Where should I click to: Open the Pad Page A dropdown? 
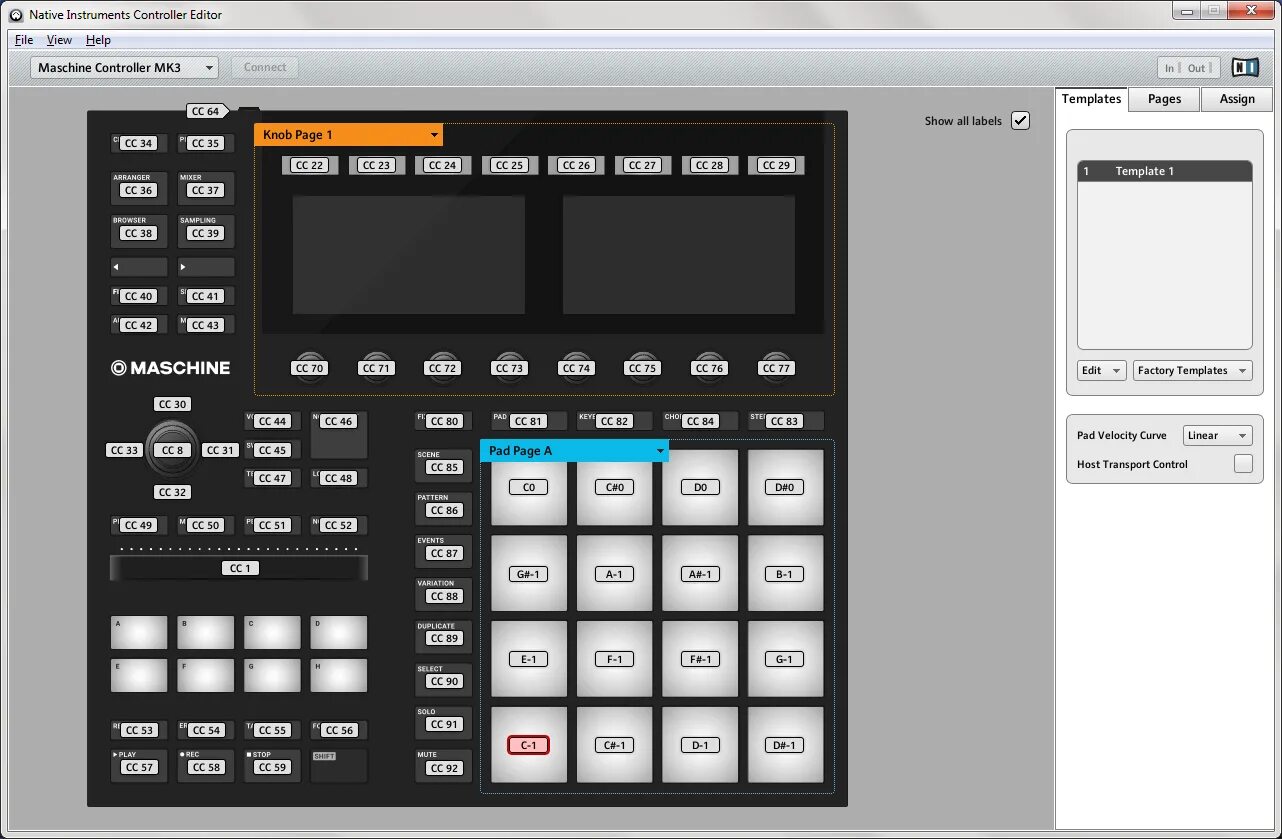pos(574,451)
